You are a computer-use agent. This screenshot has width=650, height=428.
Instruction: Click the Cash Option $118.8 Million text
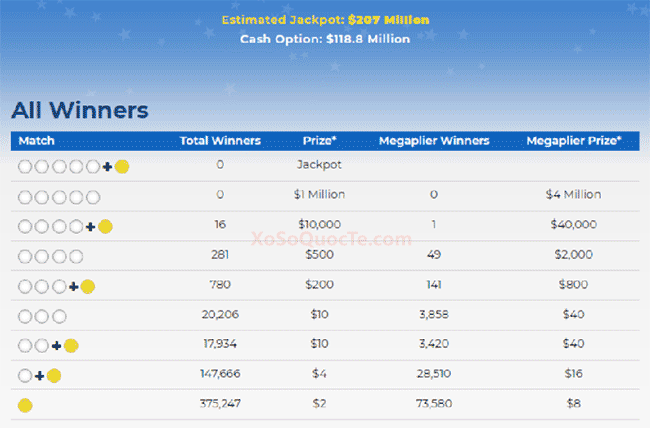(325, 38)
